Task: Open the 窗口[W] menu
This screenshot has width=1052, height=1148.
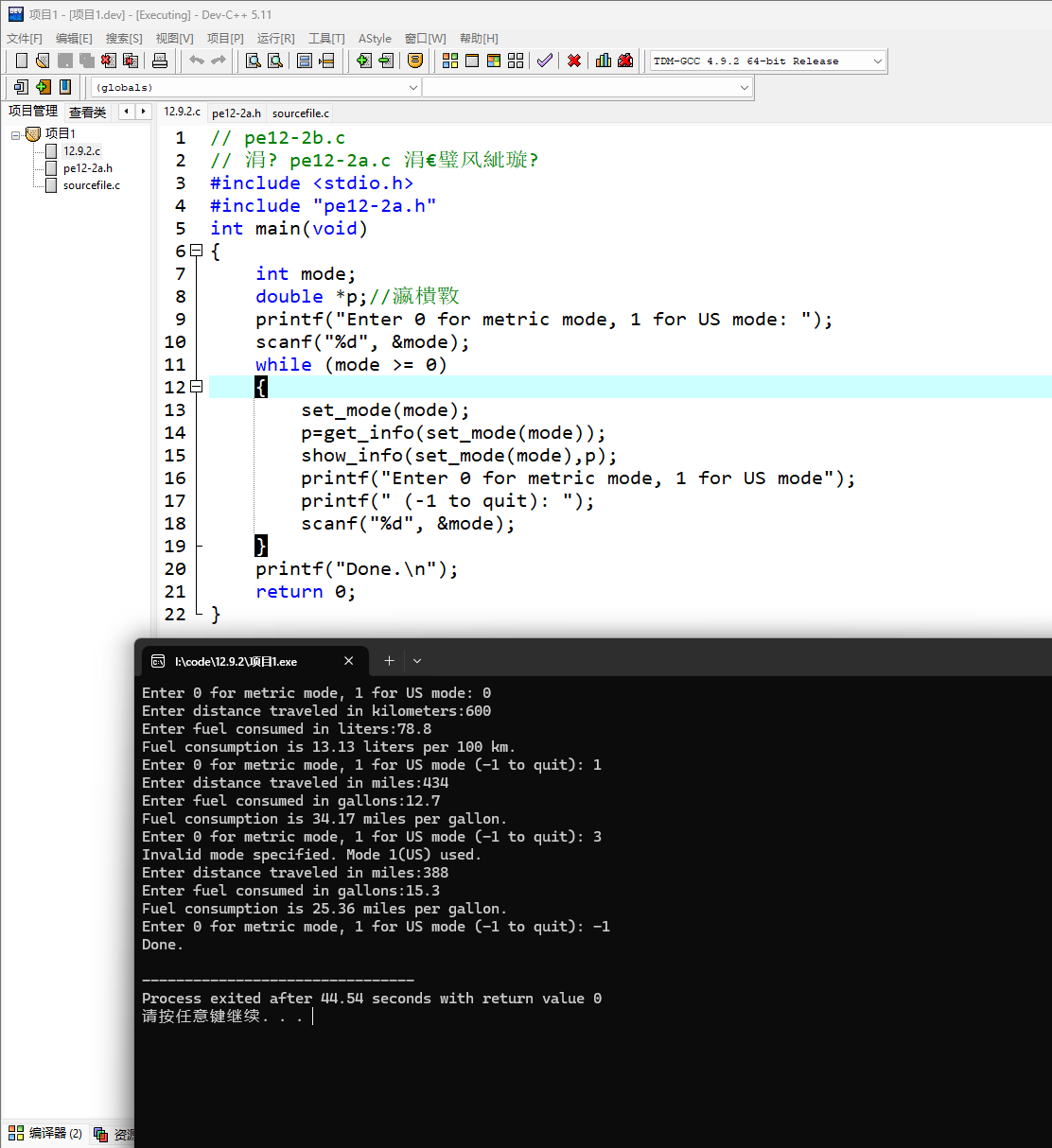Action: coord(426,38)
